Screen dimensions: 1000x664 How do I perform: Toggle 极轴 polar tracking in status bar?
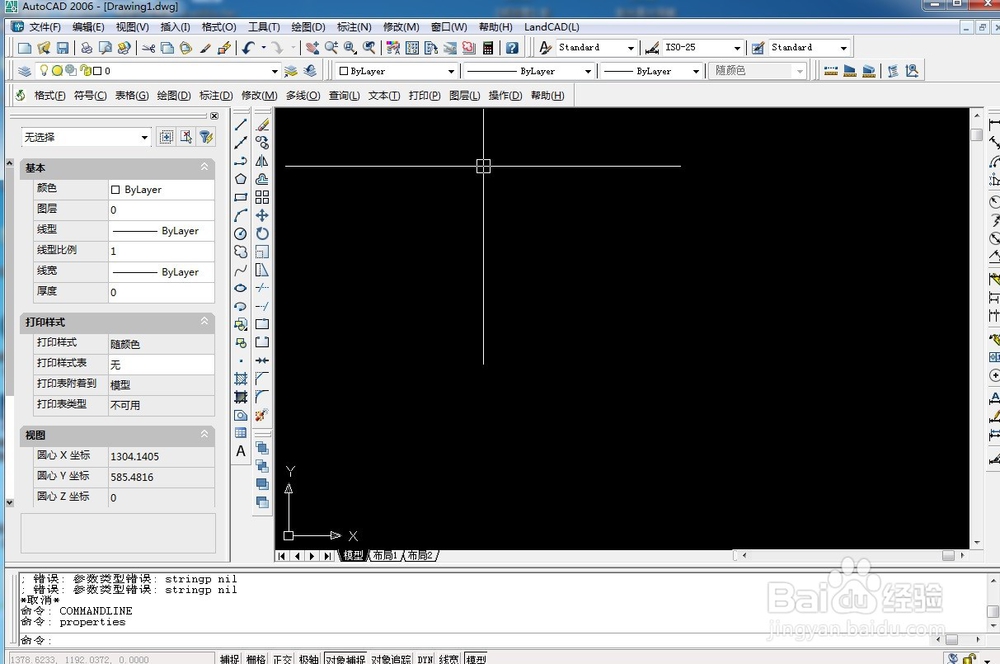(309, 659)
